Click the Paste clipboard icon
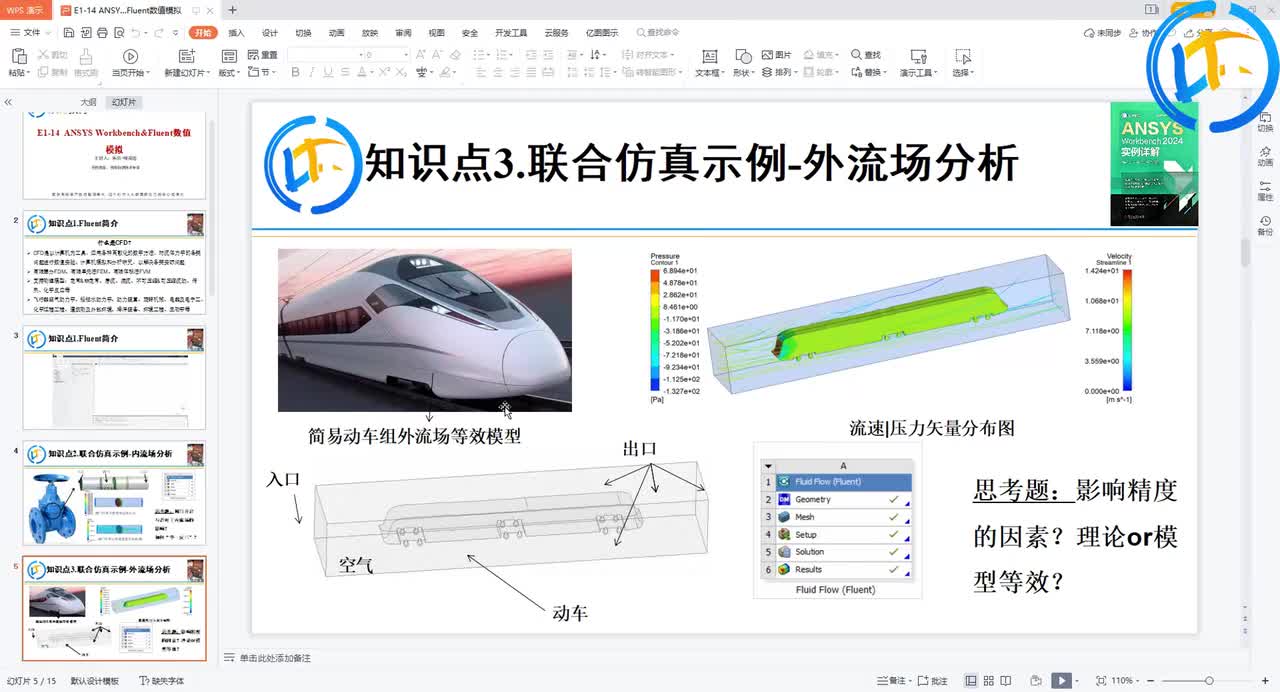 (18, 56)
